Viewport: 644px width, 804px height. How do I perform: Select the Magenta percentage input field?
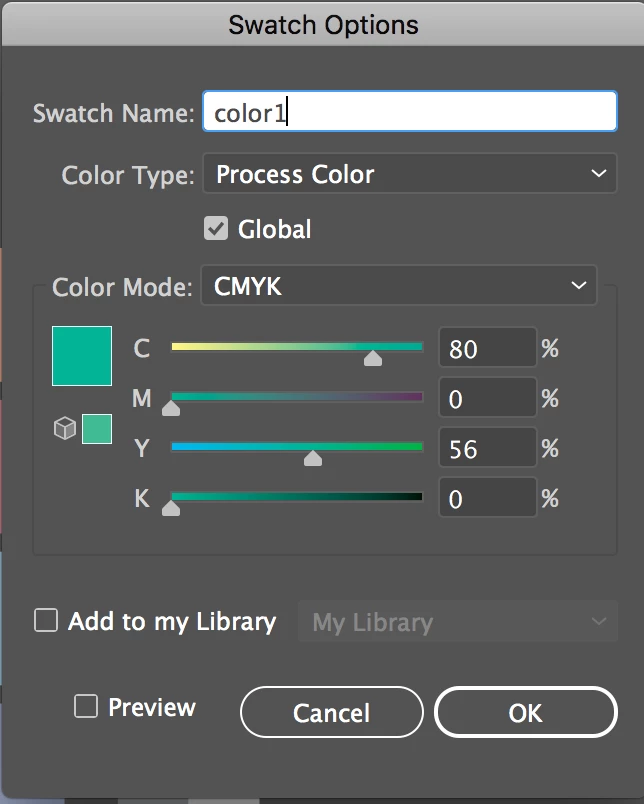coord(487,399)
